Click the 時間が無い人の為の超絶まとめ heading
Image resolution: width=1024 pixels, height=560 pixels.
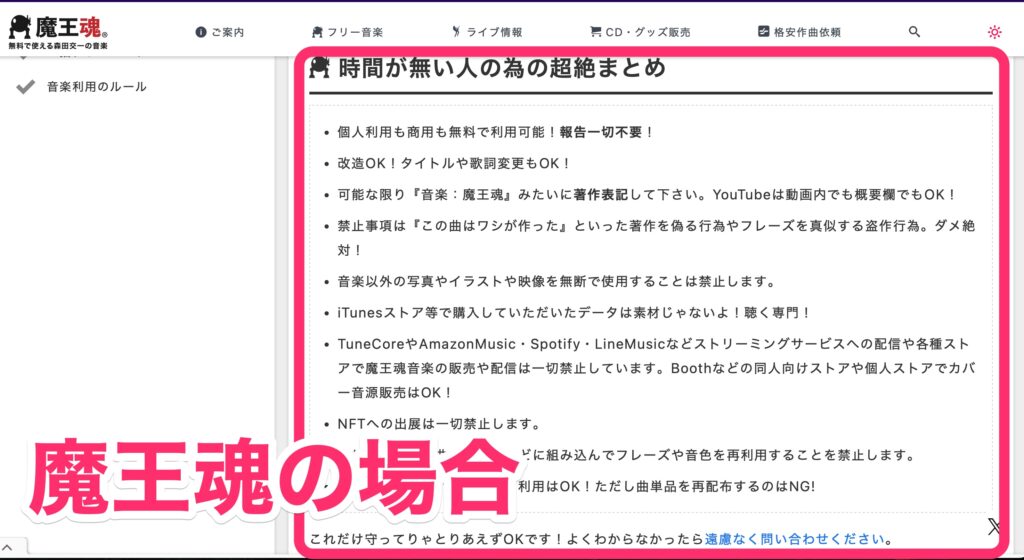click(x=502, y=68)
